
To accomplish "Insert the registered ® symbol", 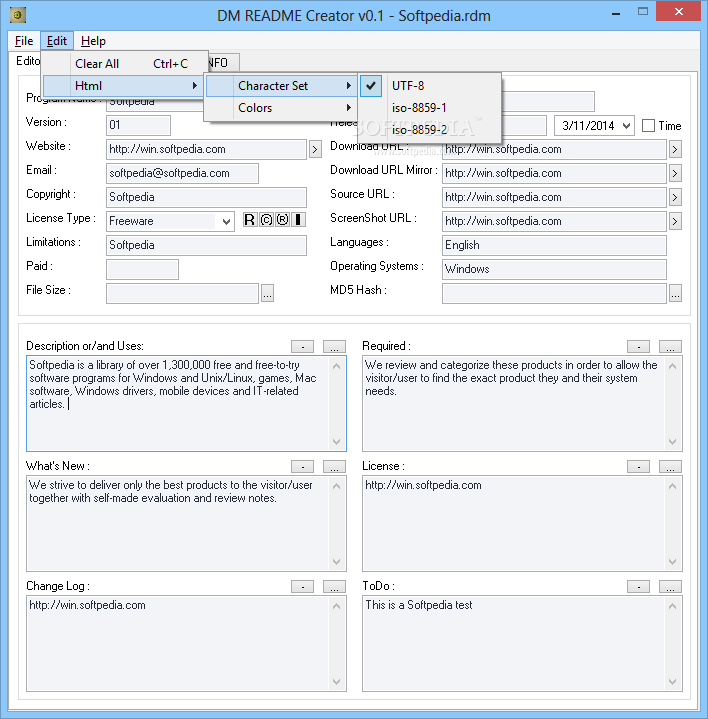I will pyautogui.click(x=282, y=220).
